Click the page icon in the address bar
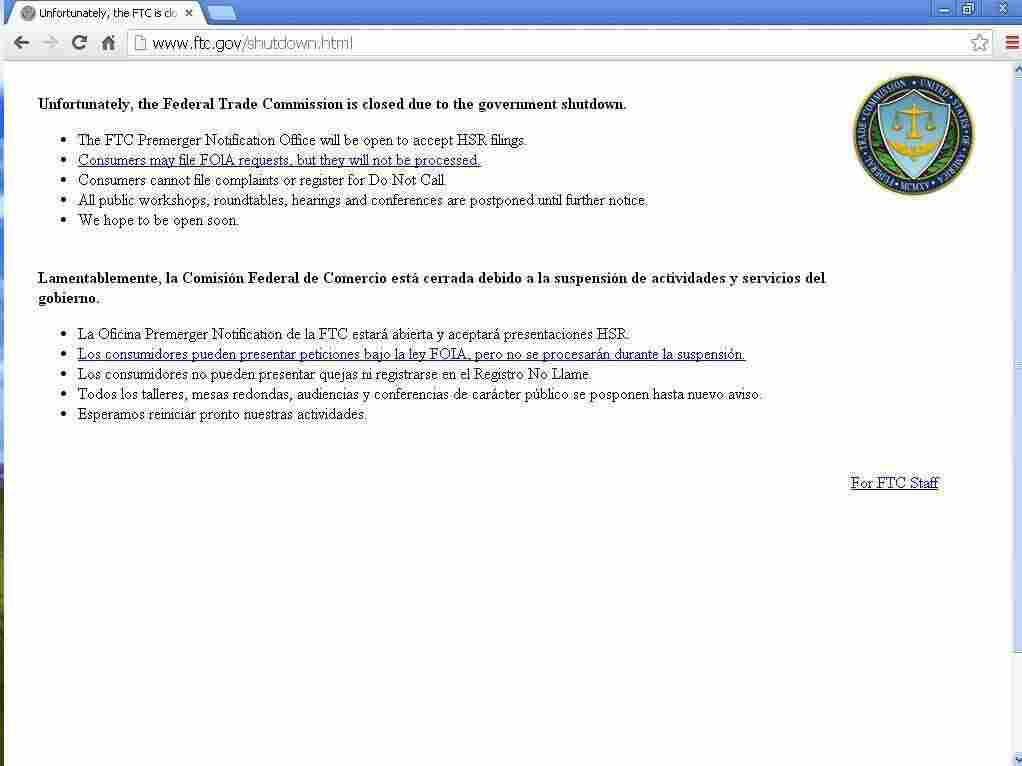 [x=139, y=43]
